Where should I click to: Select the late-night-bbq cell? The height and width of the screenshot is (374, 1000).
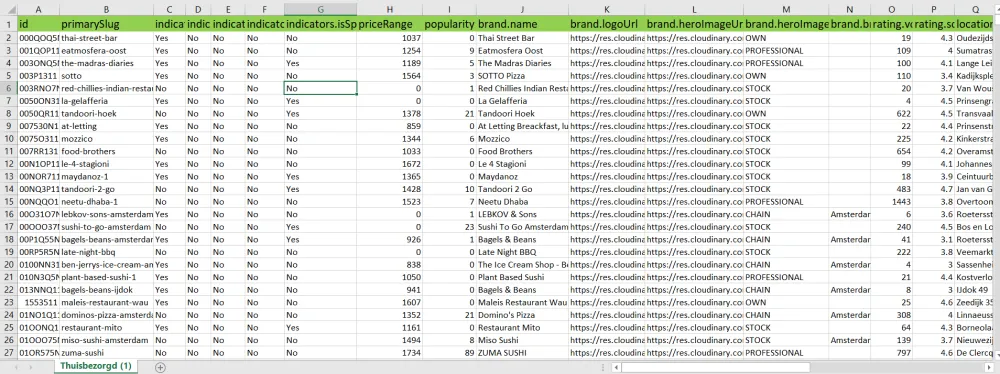coord(106,252)
